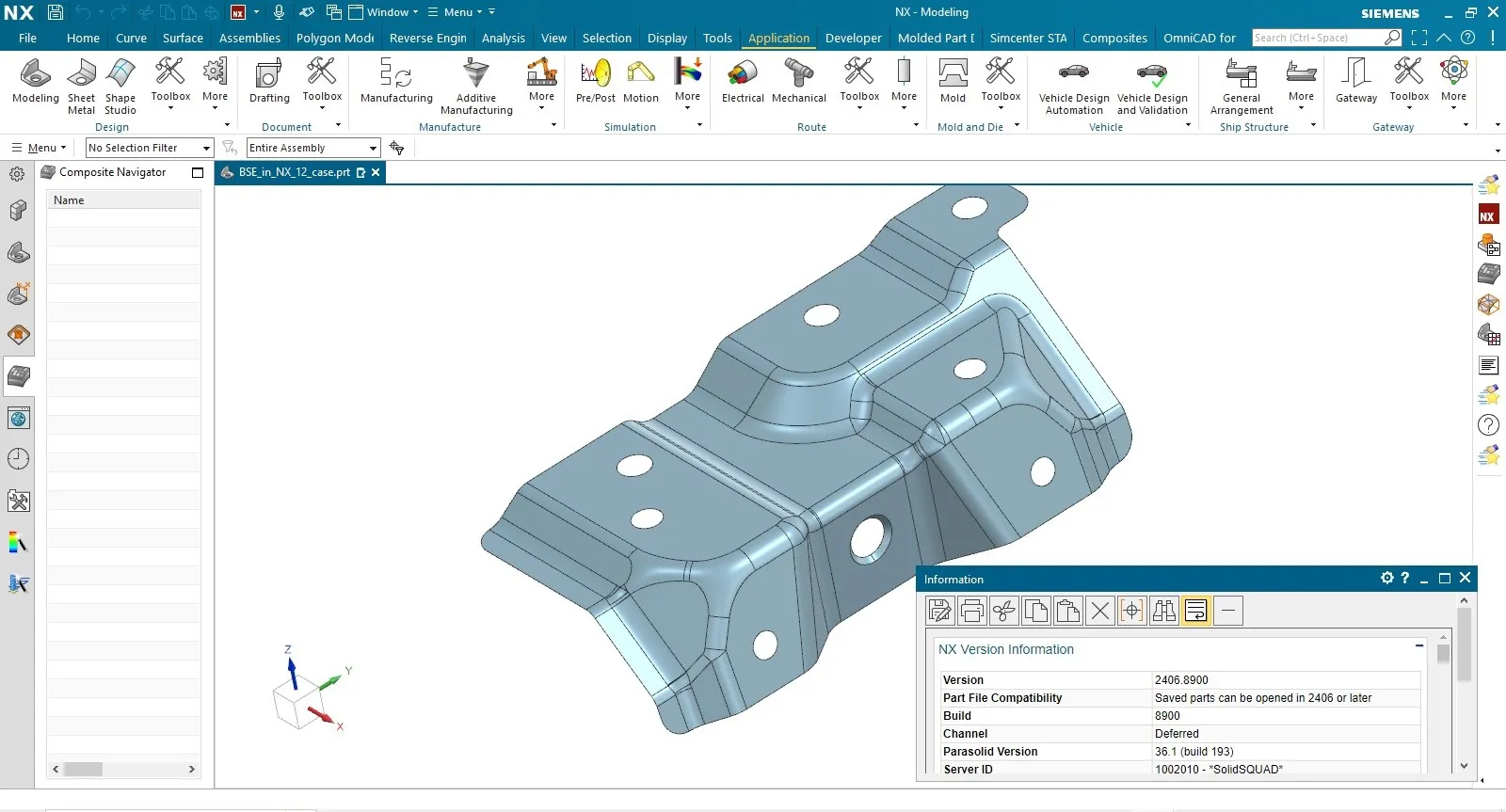Viewport: 1506px width, 812px height.
Task: Click Paste icon in Information window
Action: pyautogui.click(x=1068, y=611)
